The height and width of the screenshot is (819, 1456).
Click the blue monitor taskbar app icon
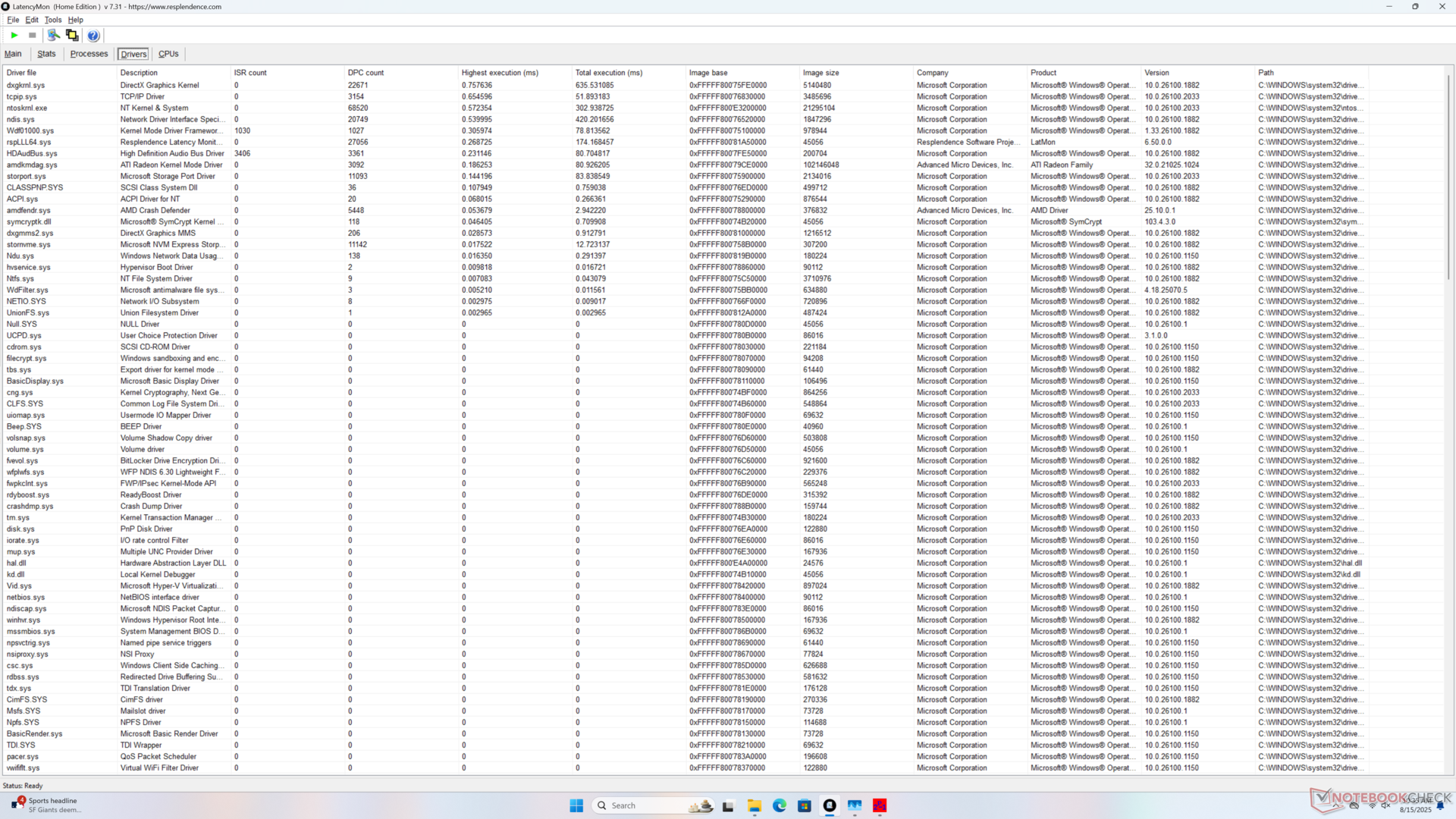(855, 805)
